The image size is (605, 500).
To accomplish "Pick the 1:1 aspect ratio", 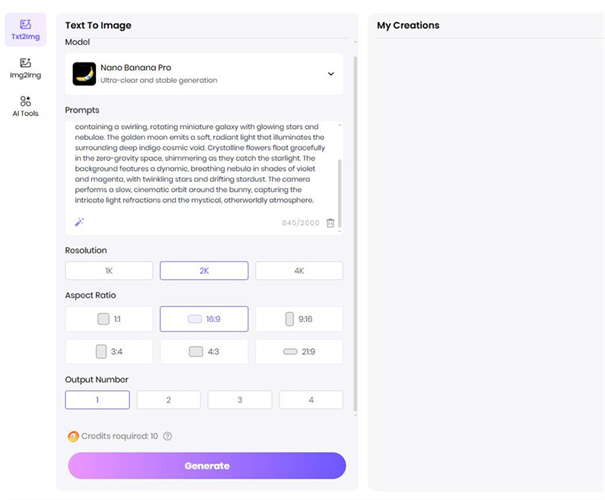I will [109, 319].
